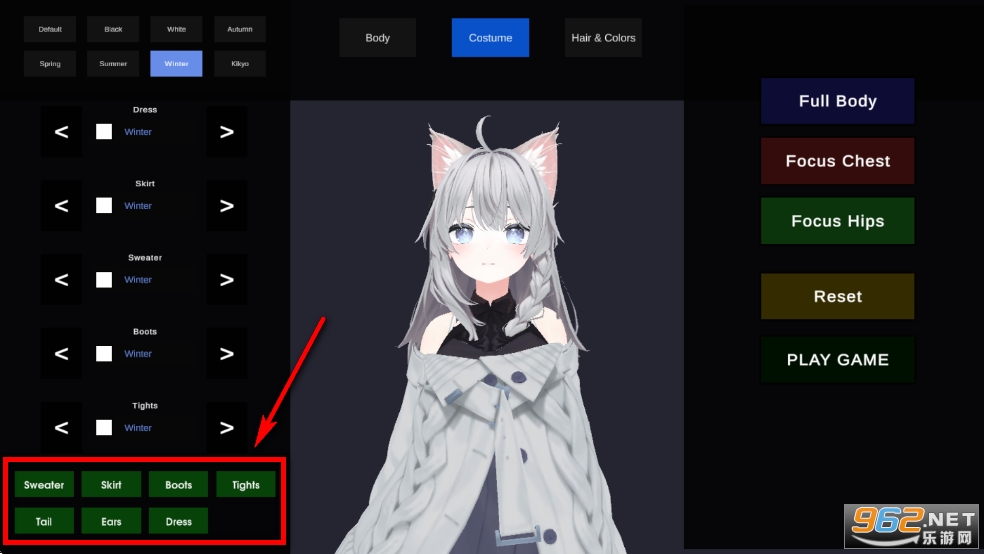Go to the previous Sweater option
The width and height of the screenshot is (984, 554).
61,280
